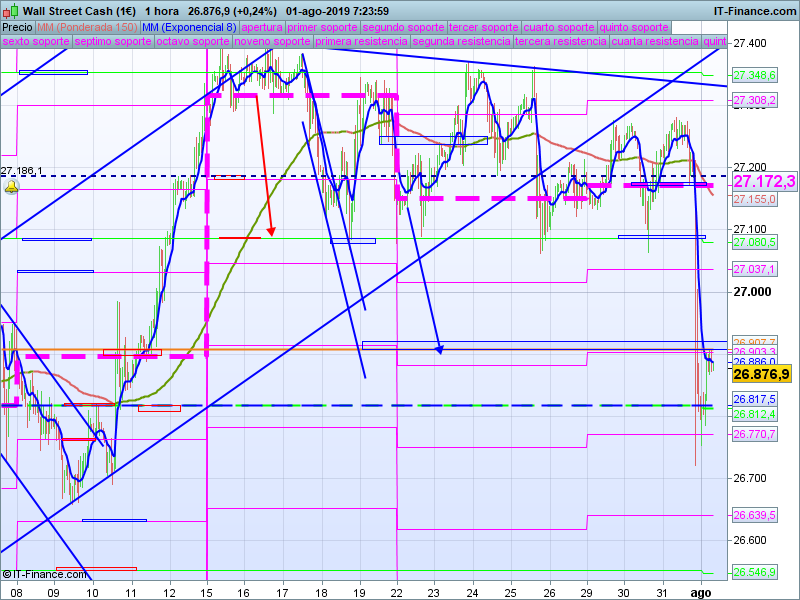Click the segundo soporte label
The width and height of the screenshot is (800, 600).
402,27
